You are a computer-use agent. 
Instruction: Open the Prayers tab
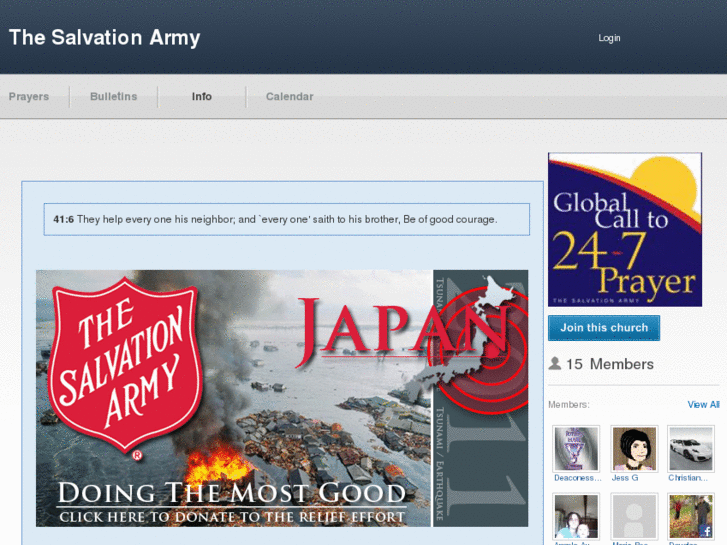pos(29,96)
